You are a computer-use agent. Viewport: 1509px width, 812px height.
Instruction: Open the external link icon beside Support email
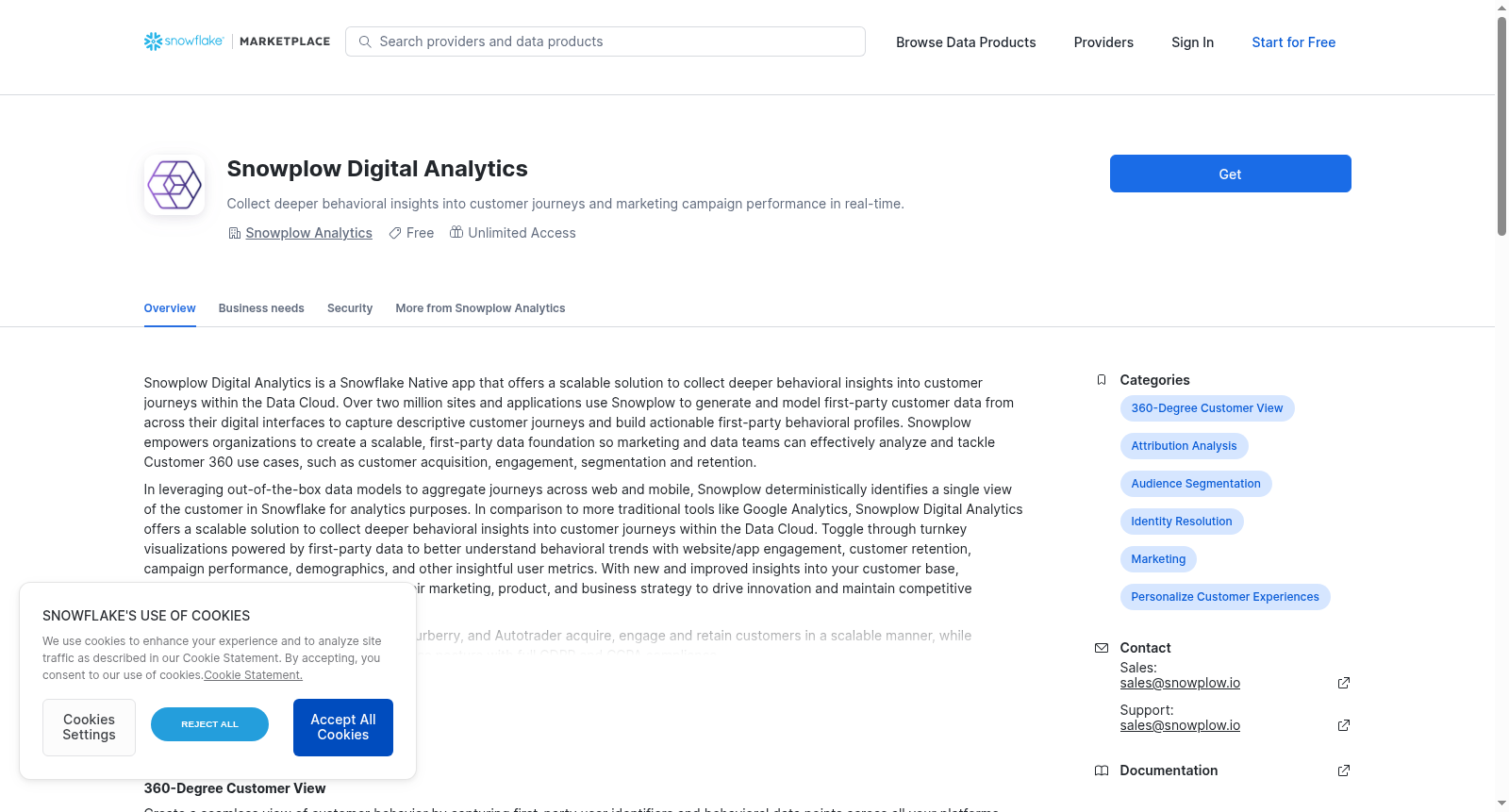pos(1344,725)
